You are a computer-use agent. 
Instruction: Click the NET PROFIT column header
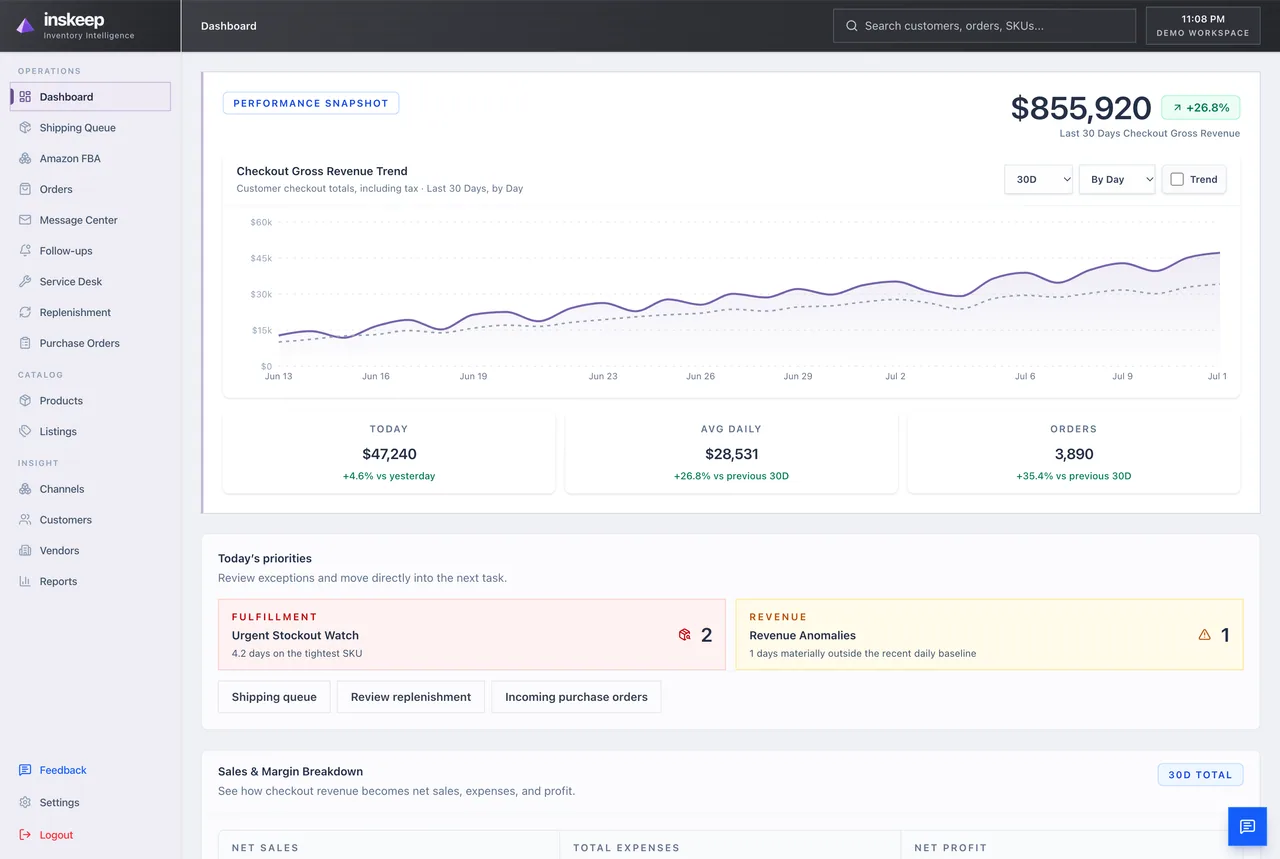point(950,848)
